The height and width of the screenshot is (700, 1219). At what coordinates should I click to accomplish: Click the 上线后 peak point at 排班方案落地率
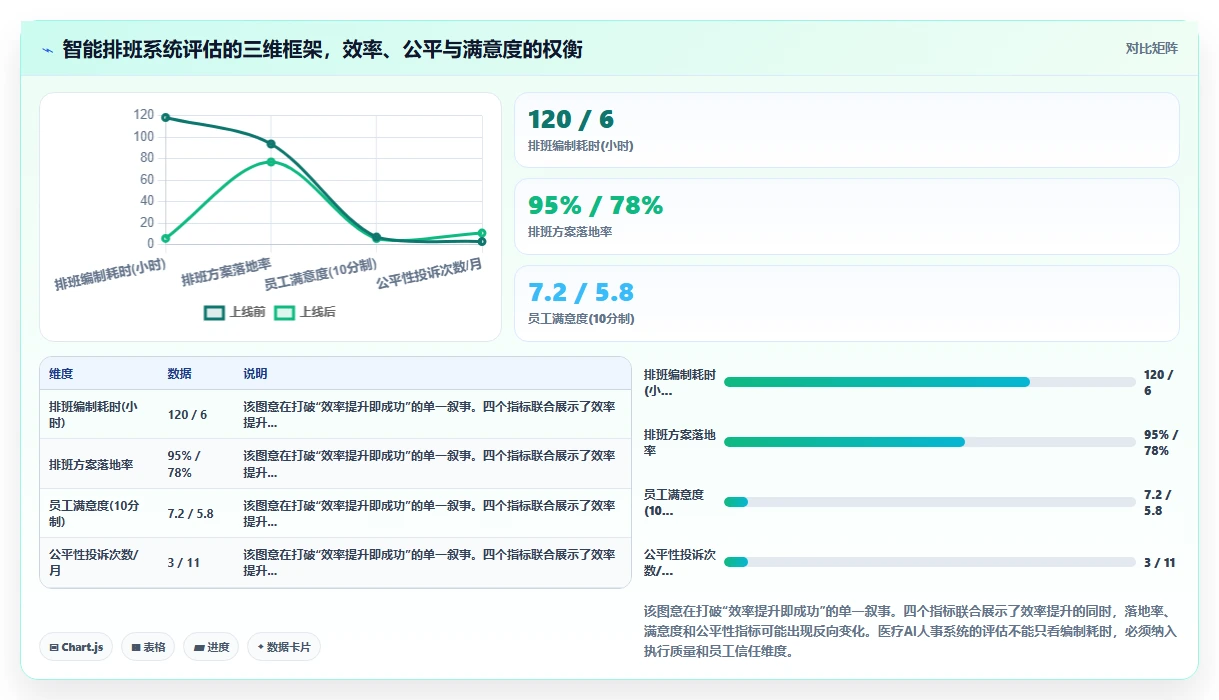point(271,162)
